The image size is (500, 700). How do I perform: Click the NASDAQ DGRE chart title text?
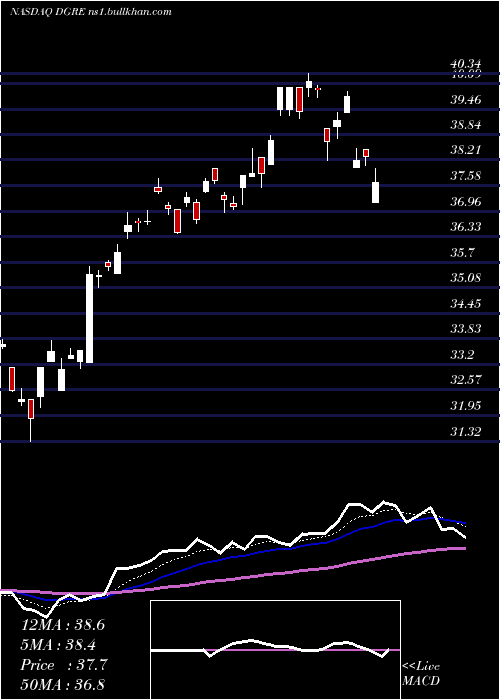(90, 12)
